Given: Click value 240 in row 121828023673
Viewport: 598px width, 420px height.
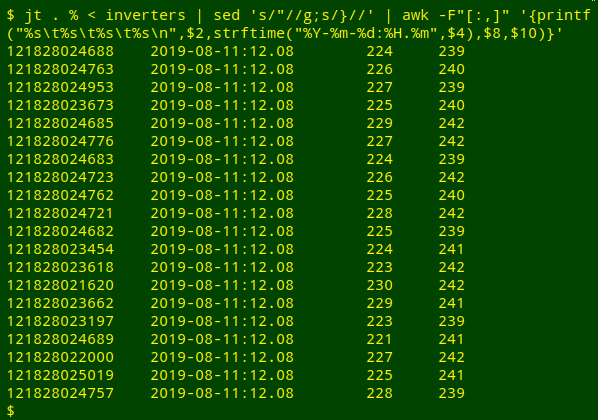Looking at the screenshot, I should 452,105.
